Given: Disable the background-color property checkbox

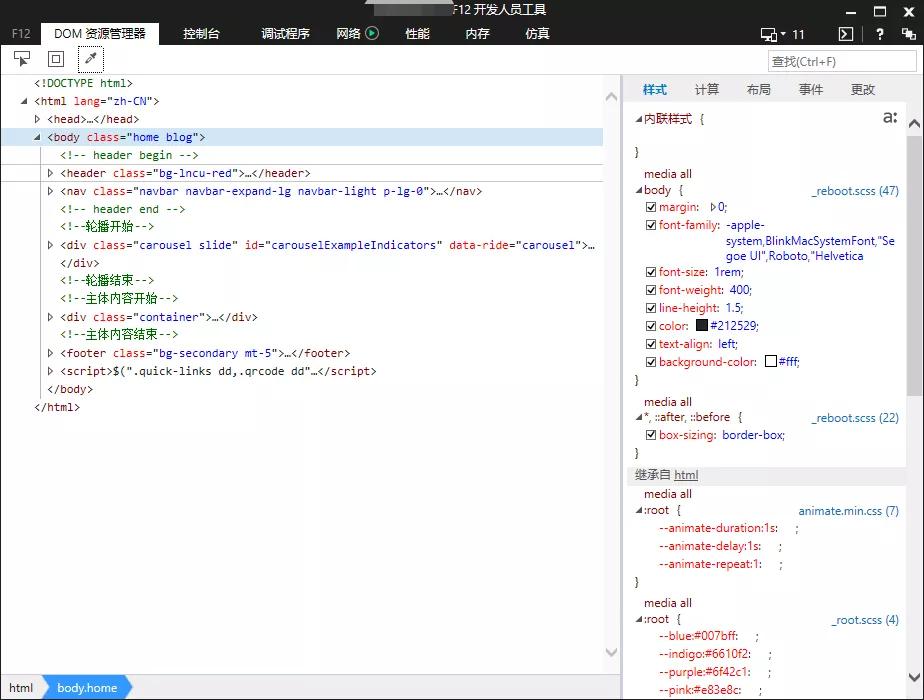Looking at the screenshot, I should coord(651,362).
